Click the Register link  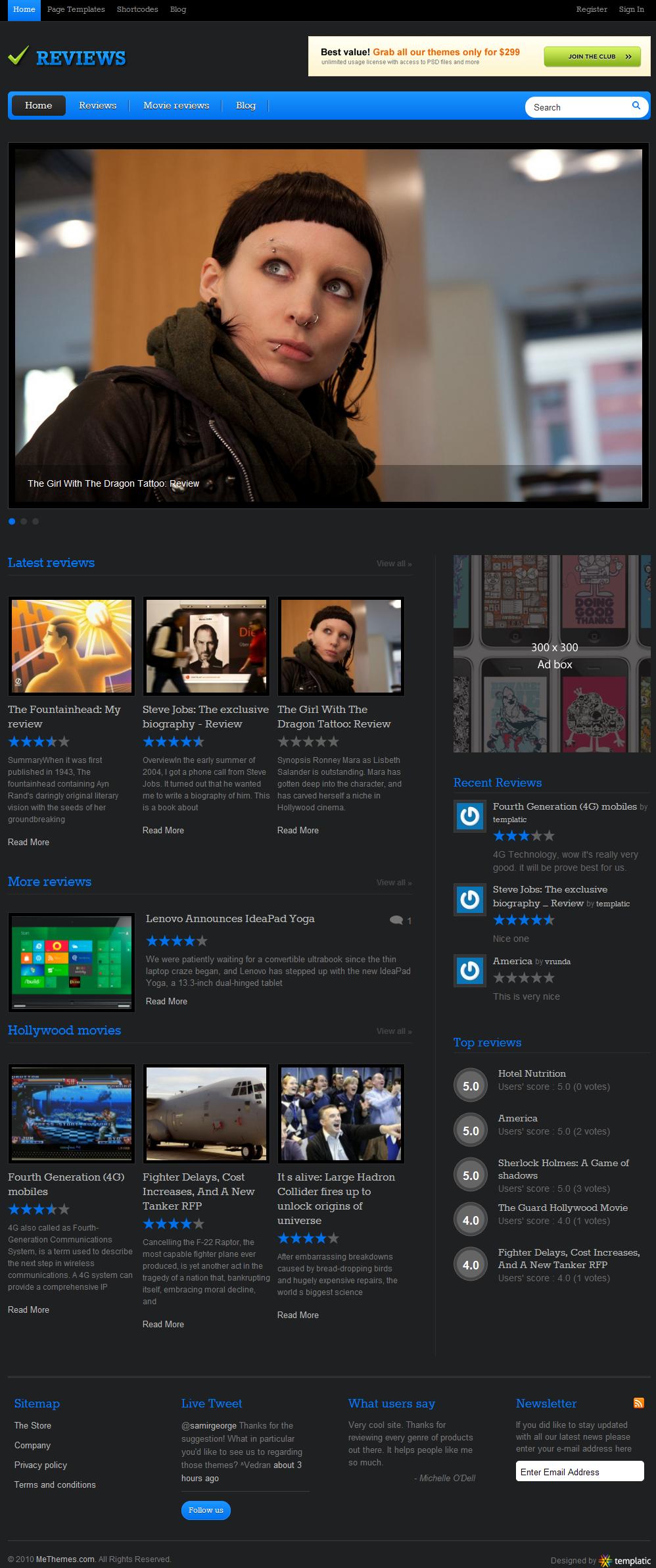[x=592, y=9]
